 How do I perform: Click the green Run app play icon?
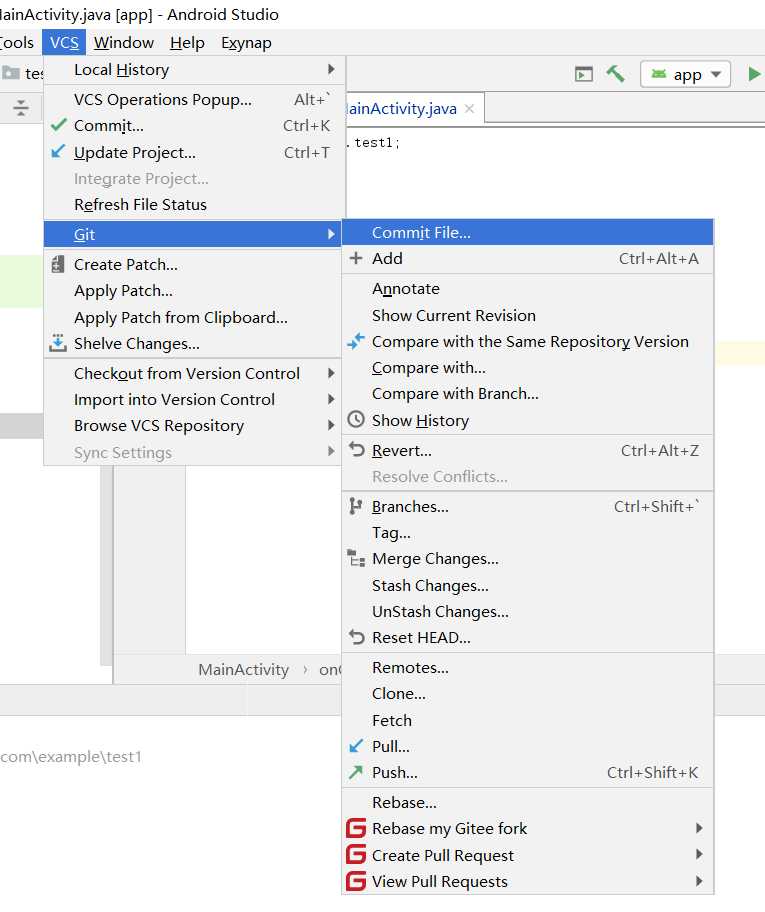(753, 74)
